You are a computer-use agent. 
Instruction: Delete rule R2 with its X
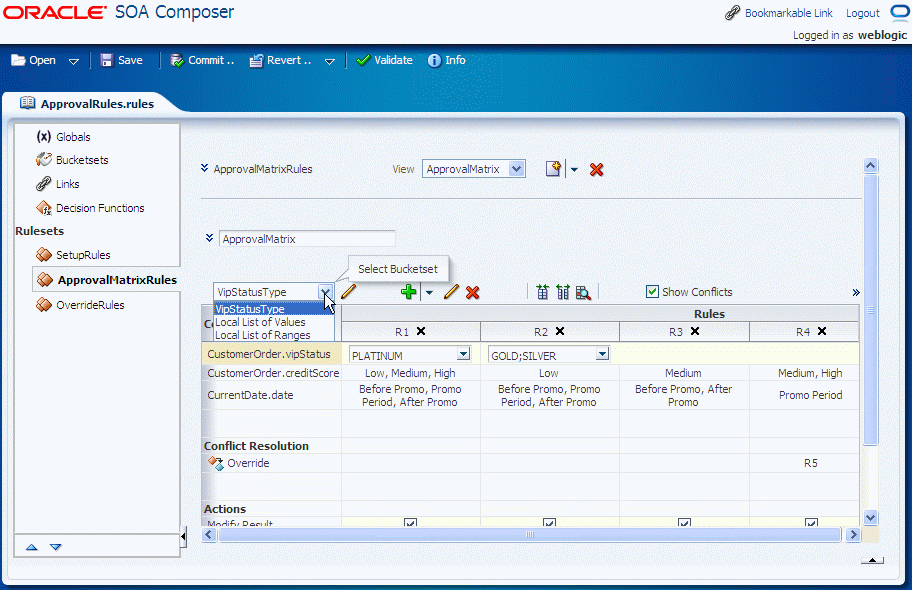click(x=560, y=331)
